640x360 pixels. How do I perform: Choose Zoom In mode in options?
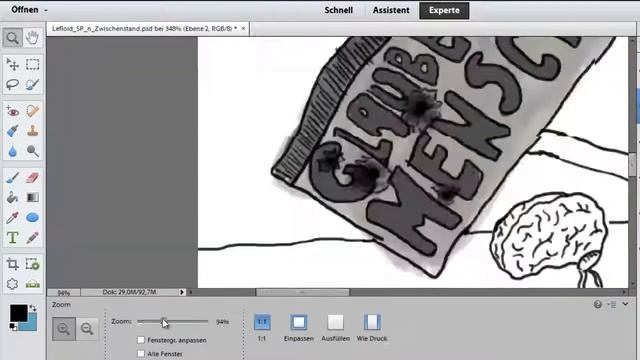point(64,329)
